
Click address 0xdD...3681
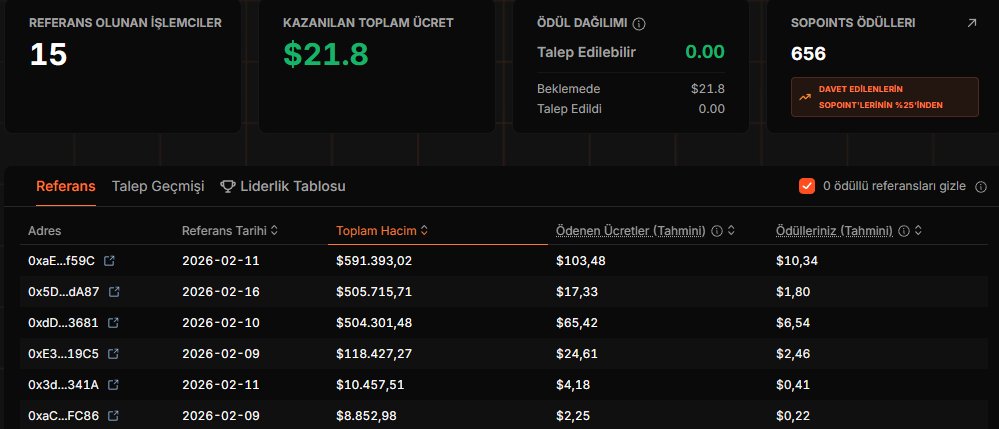pyautogui.click(x=63, y=323)
